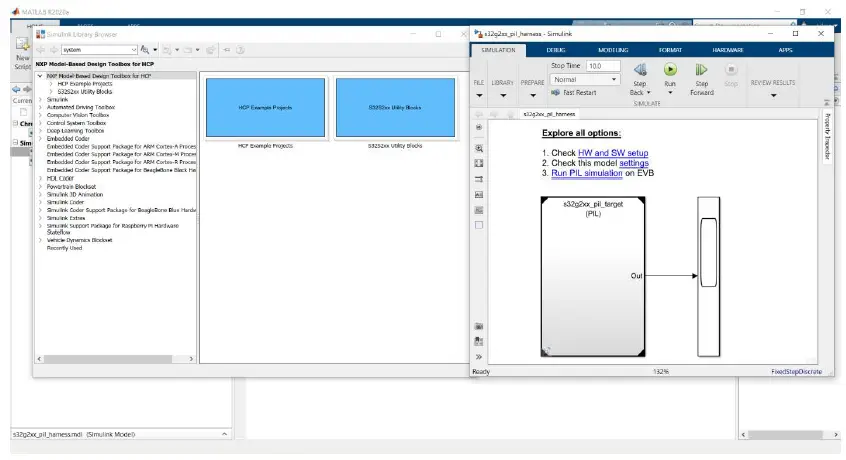This screenshot has width=846, height=460.
Task: Expand the Simulink library tree node
Action: click(x=40, y=100)
